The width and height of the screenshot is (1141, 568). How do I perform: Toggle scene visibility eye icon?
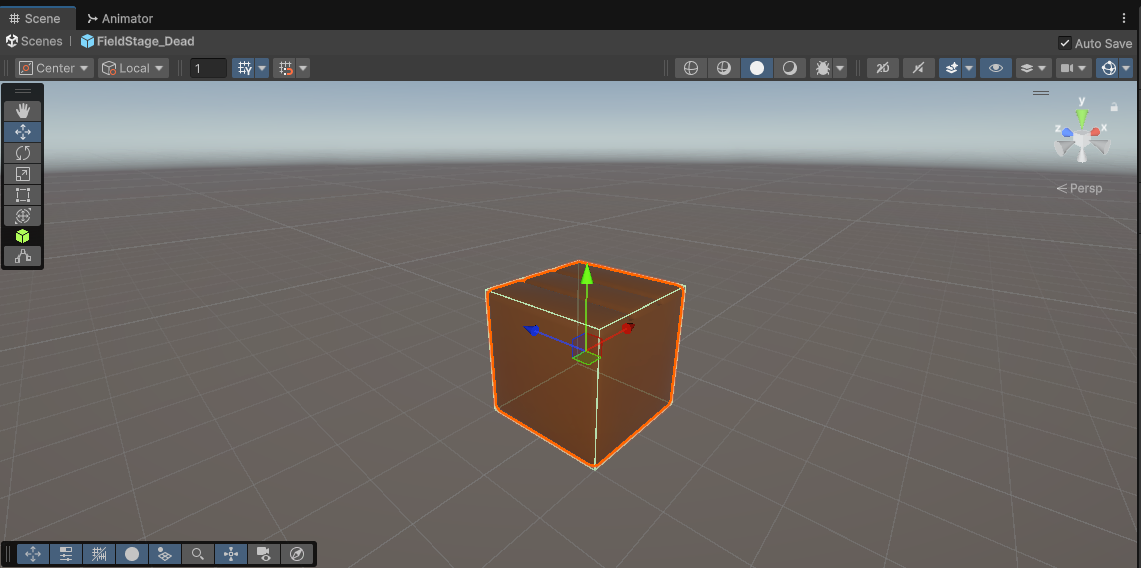point(995,68)
